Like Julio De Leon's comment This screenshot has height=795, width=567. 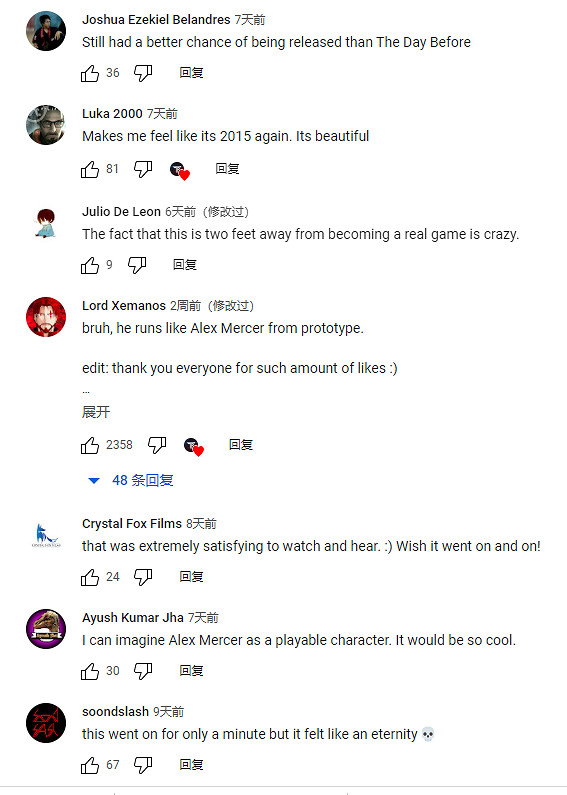90,265
